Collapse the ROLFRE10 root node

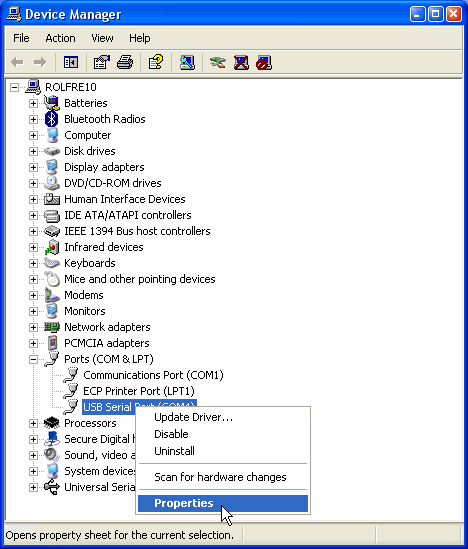tap(14, 87)
